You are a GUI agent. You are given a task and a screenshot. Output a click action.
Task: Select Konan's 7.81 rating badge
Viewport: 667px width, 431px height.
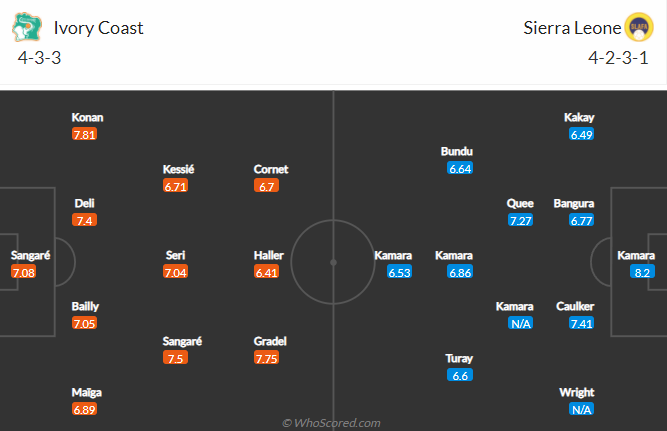click(84, 134)
